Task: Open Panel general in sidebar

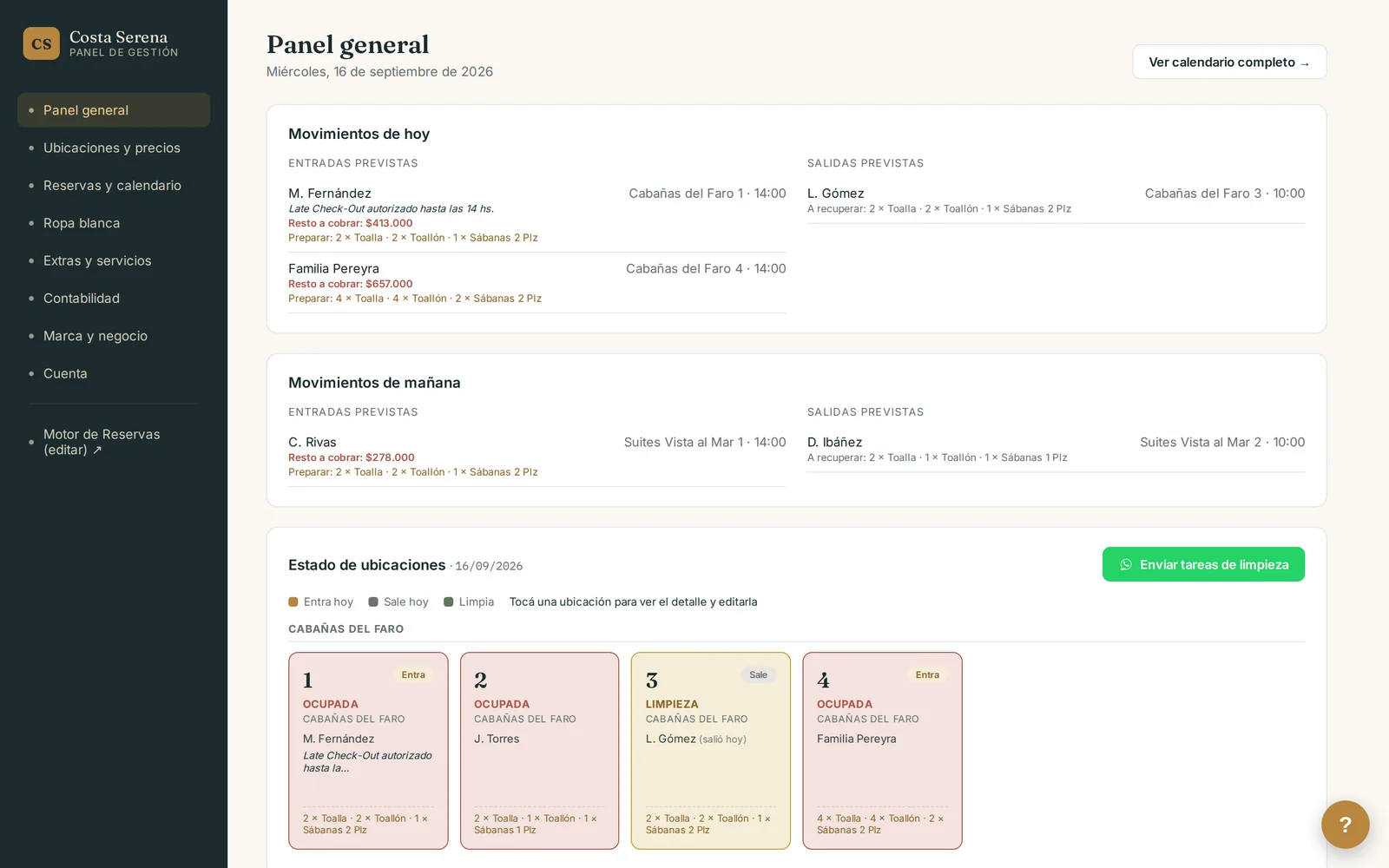Action: [x=114, y=110]
